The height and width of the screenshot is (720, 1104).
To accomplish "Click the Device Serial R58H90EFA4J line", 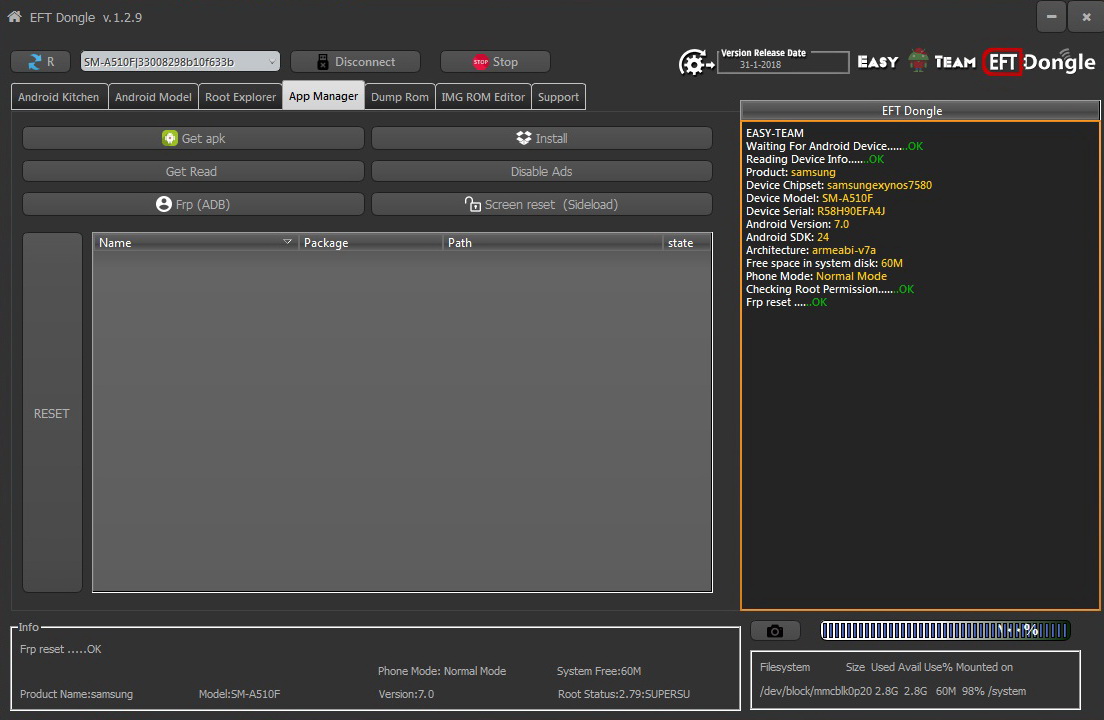I will point(815,211).
